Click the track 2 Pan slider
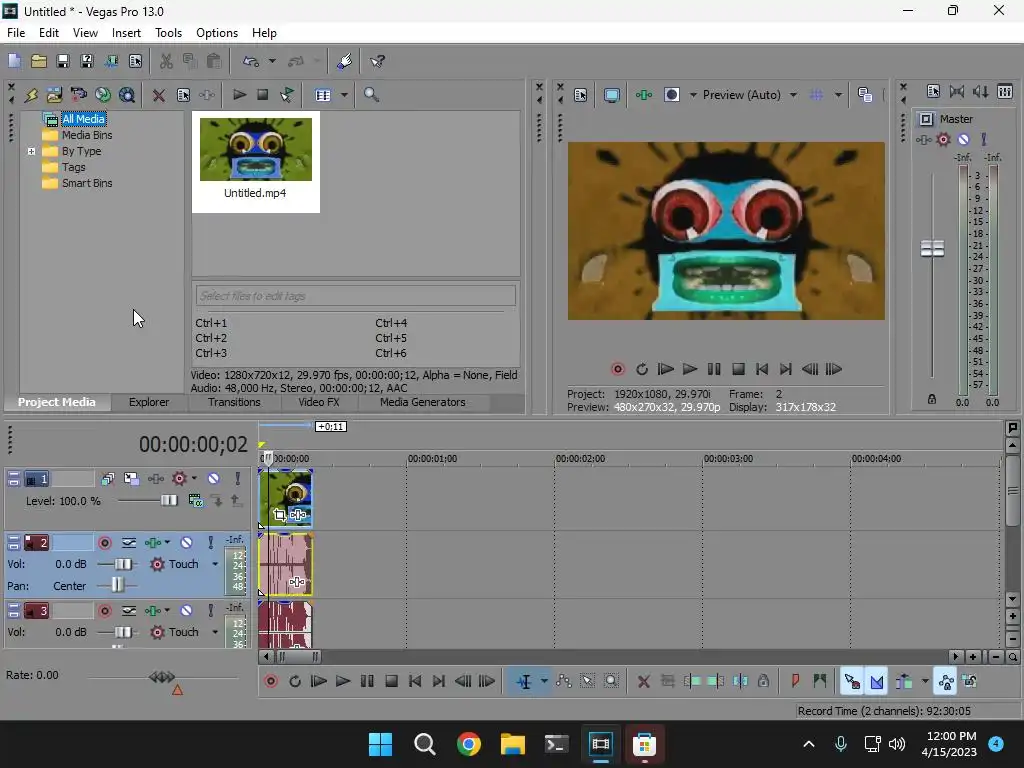The image size is (1024, 768). [x=118, y=585]
